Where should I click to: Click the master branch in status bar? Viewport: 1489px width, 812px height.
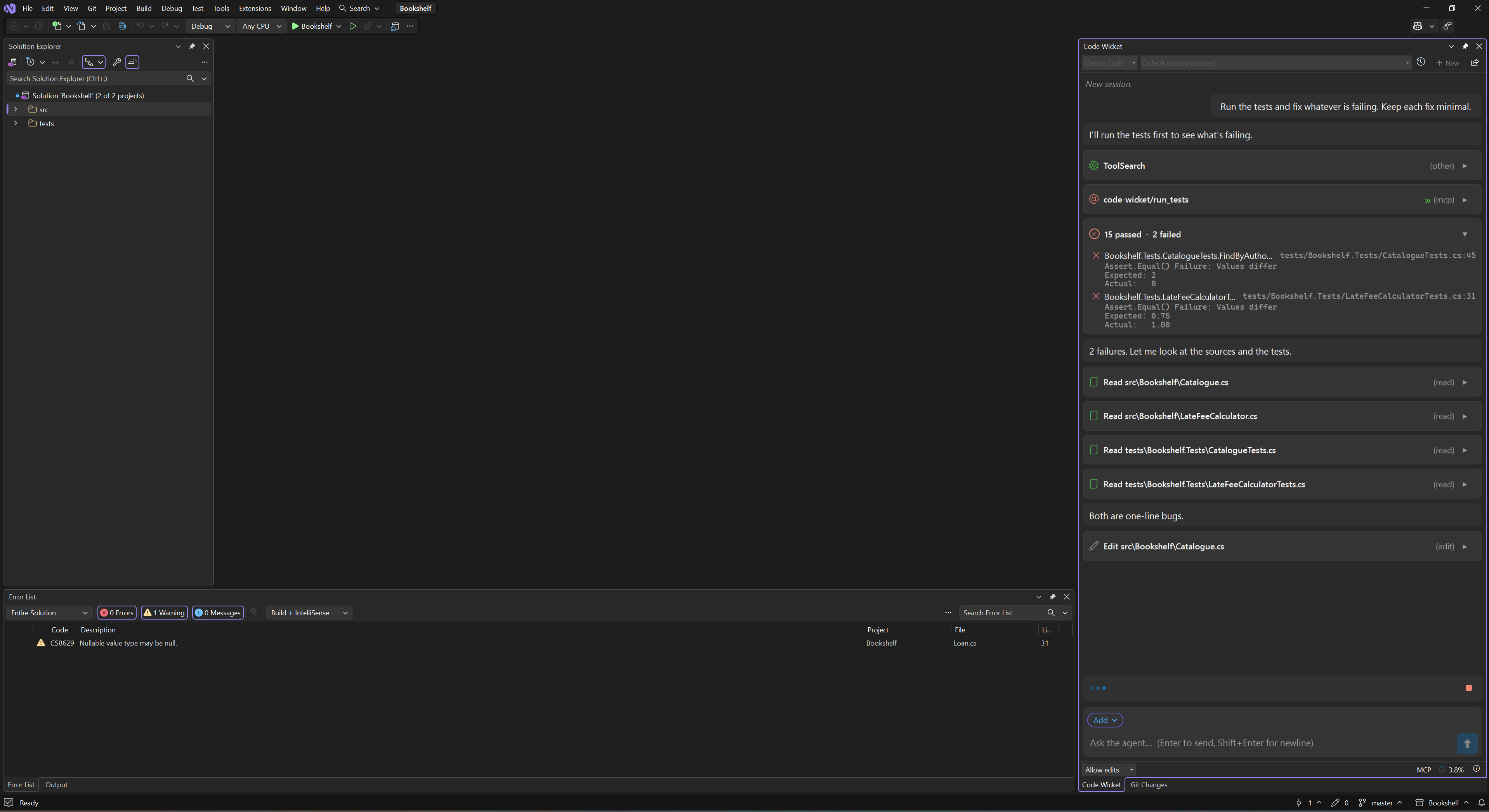pos(1380,803)
